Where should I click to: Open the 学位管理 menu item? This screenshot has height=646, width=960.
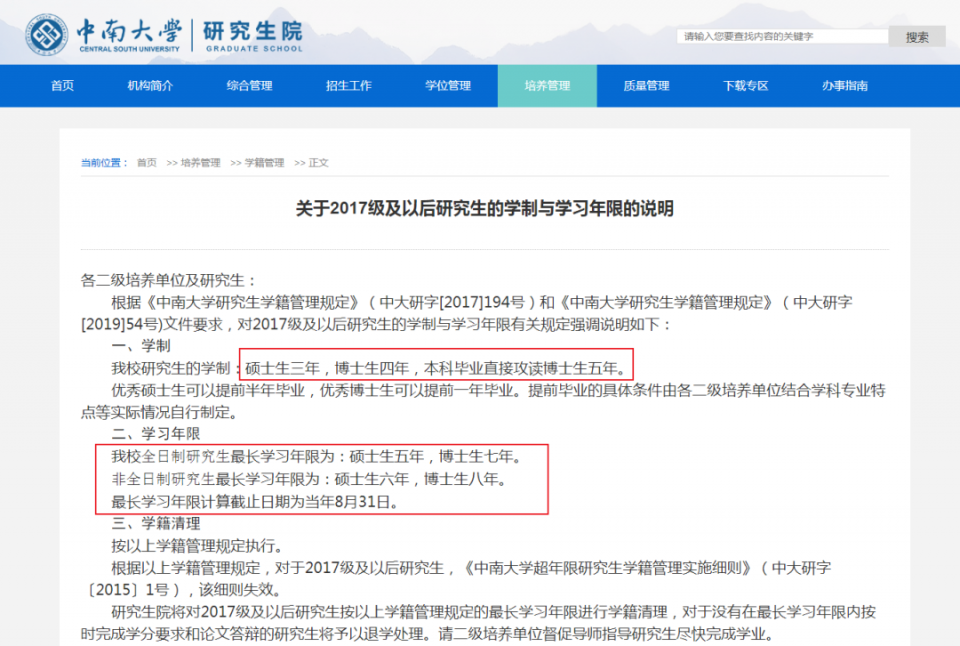pos(448,86)
